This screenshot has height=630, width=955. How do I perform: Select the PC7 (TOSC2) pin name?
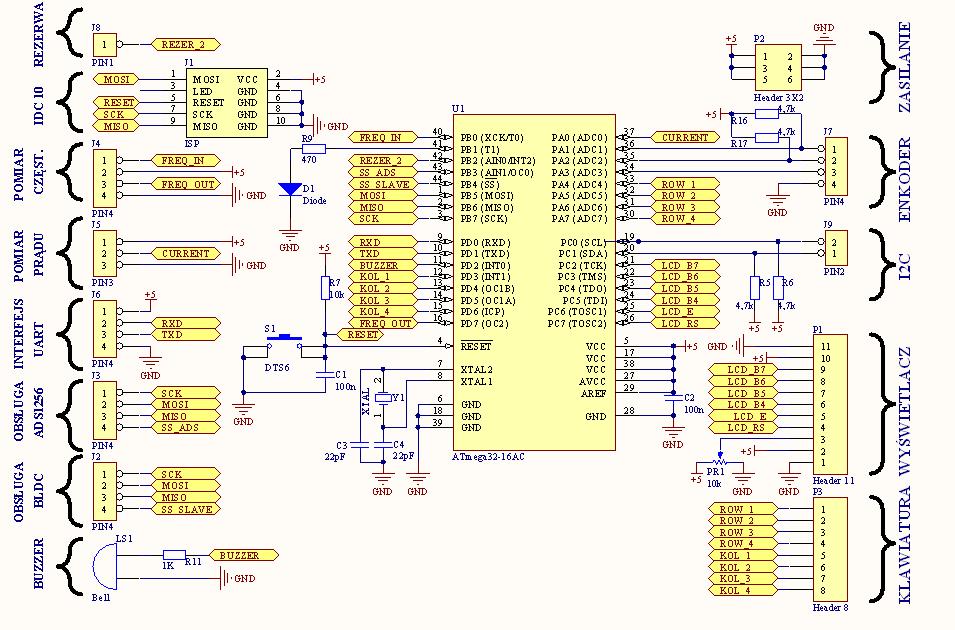[x=577, y=324]
